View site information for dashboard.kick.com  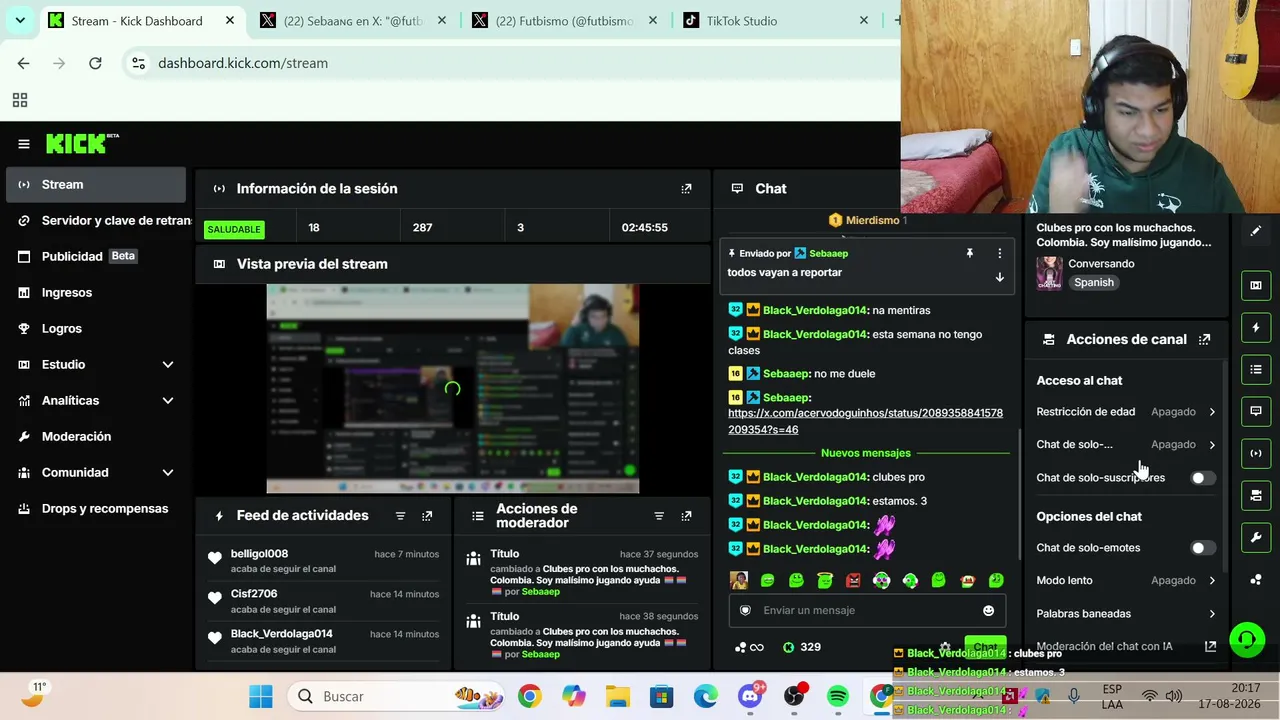pyautogui.click(x=139, y=63)
